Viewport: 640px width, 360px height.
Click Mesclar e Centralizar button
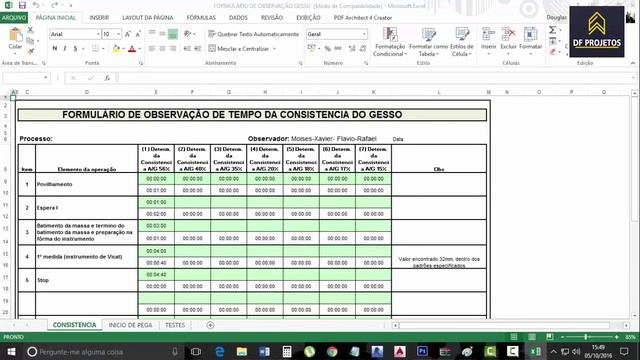(x=239, y=49)
